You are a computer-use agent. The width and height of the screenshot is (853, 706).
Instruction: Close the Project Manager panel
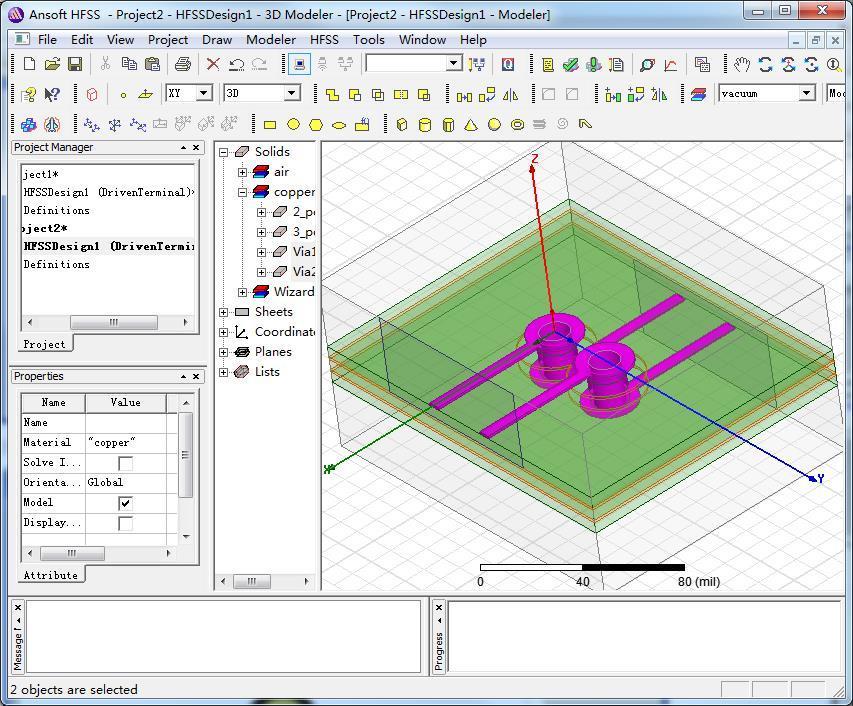click(x=196, y=147)
